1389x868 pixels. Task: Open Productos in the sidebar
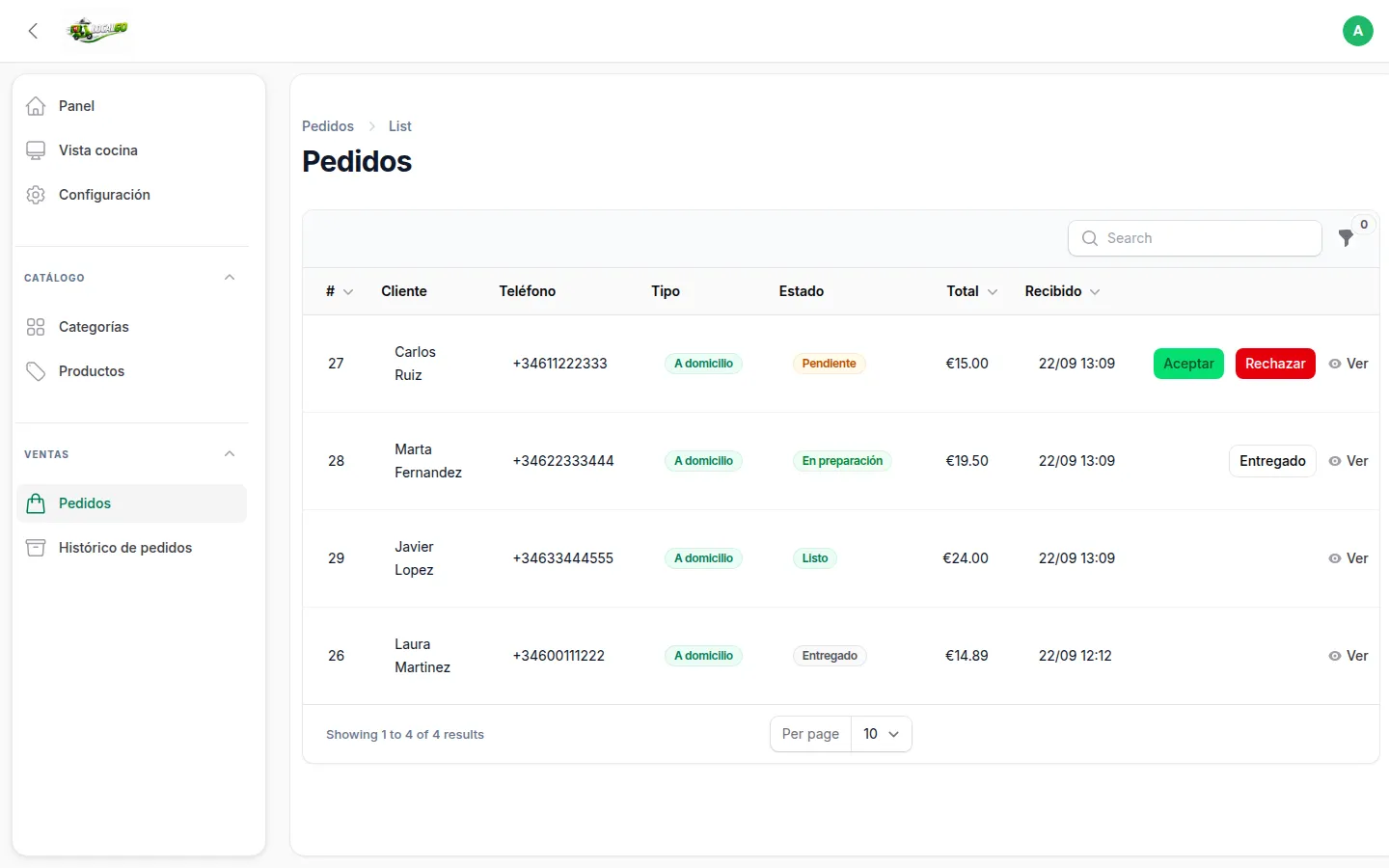coord(131,371)
